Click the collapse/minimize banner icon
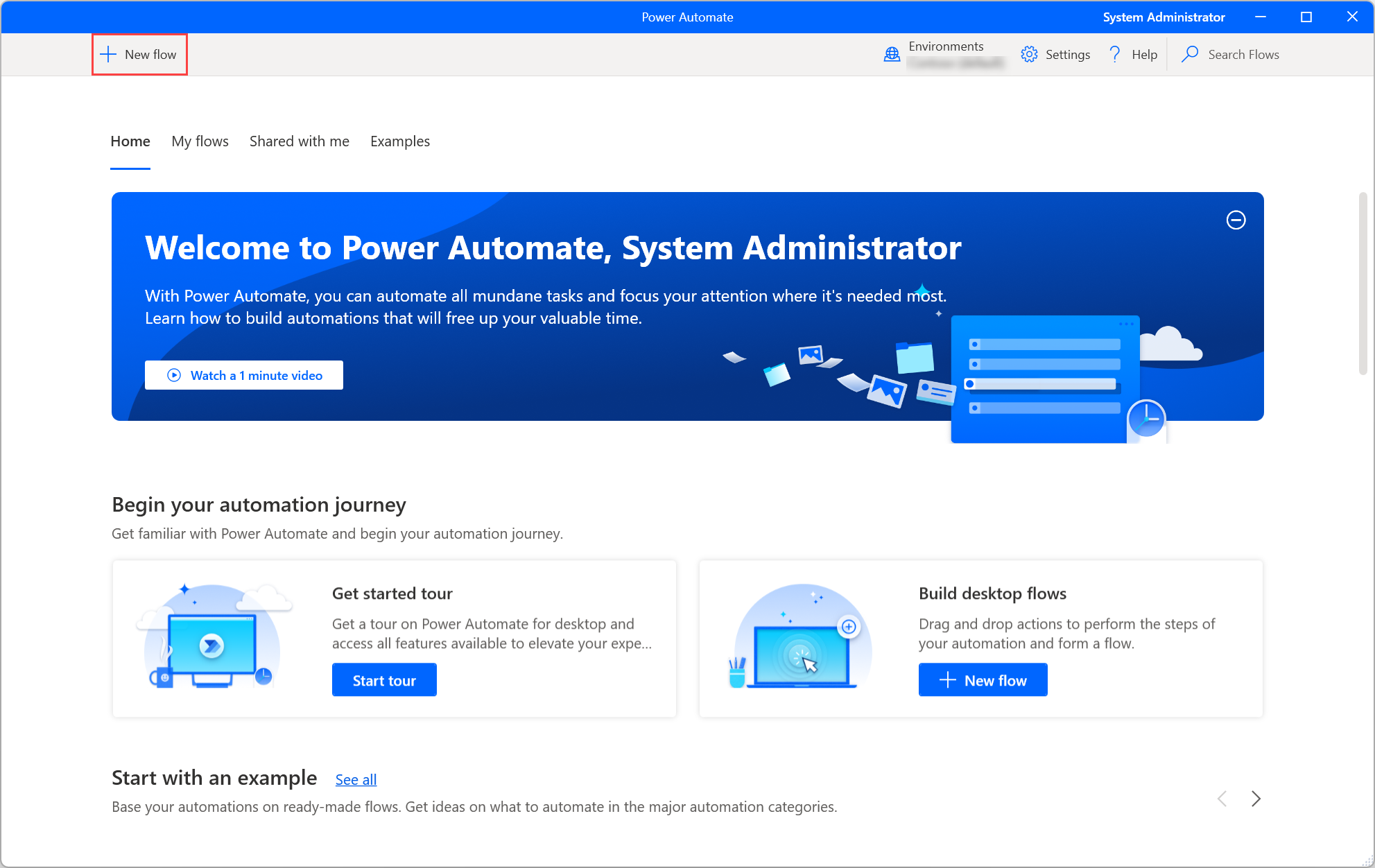The height and width of the screenshot is (868, 1375). tap(1235, 220)
